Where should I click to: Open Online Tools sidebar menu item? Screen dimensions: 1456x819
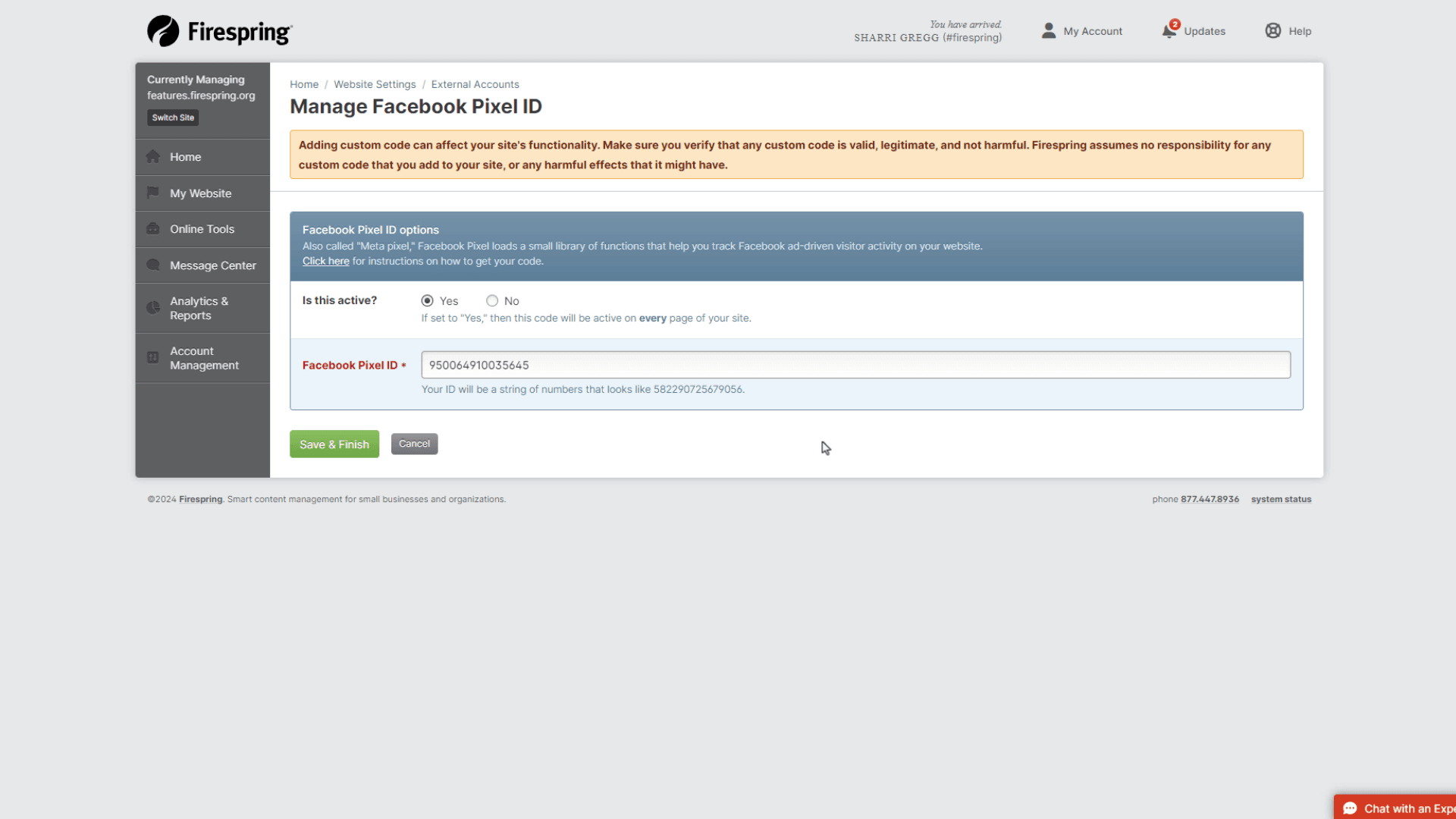click(x=202, y=229)
